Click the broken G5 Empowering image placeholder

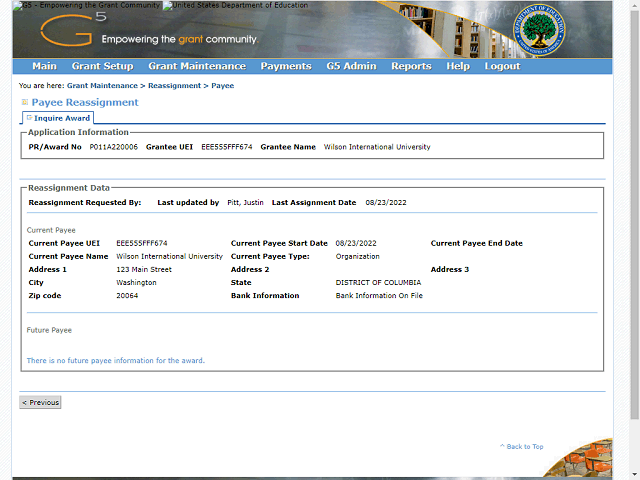90,5
